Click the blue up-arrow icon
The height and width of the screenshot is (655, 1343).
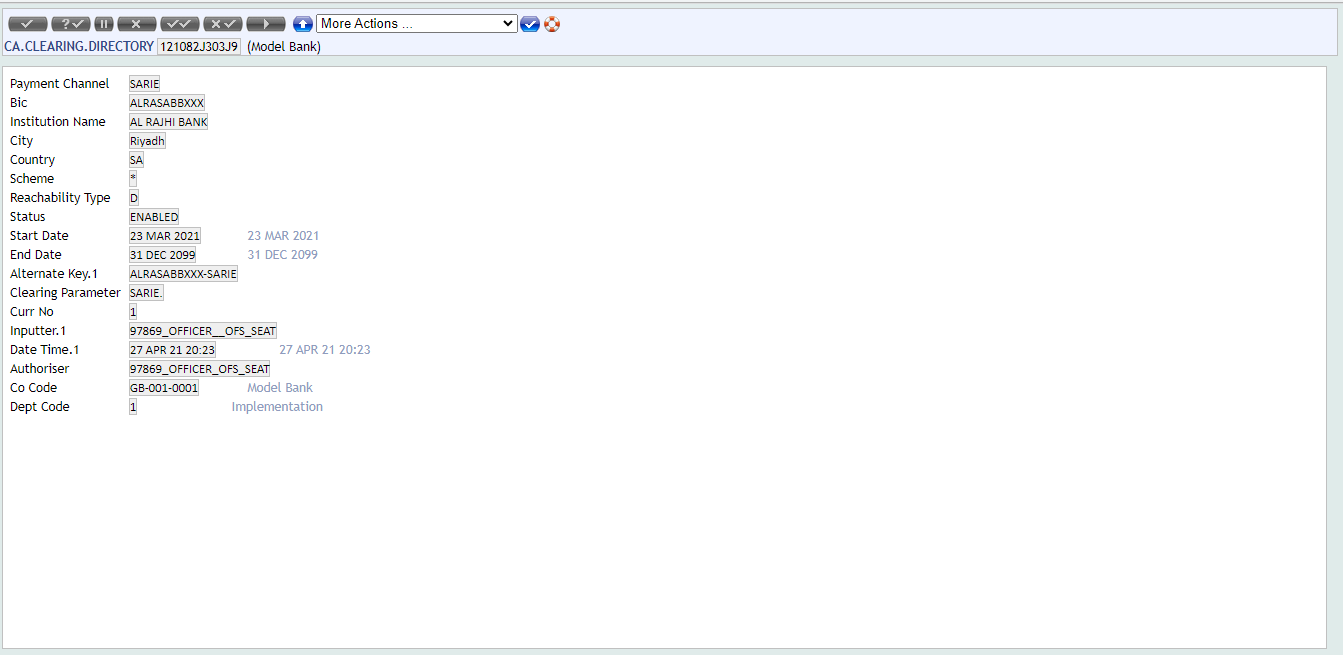303,24
